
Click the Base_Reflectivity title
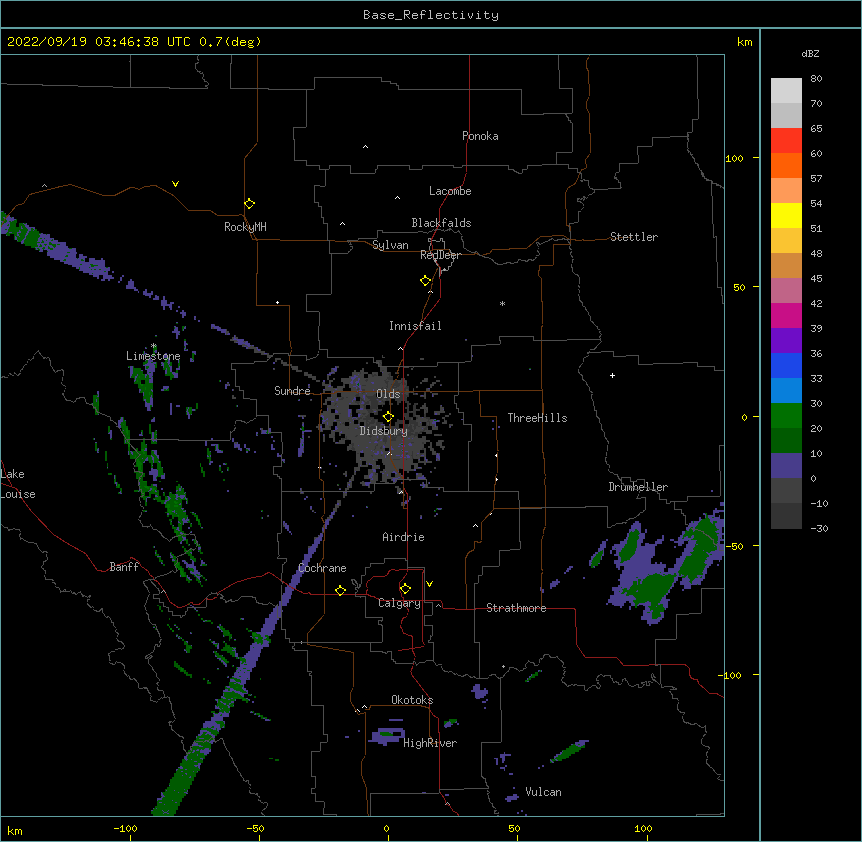431,15
